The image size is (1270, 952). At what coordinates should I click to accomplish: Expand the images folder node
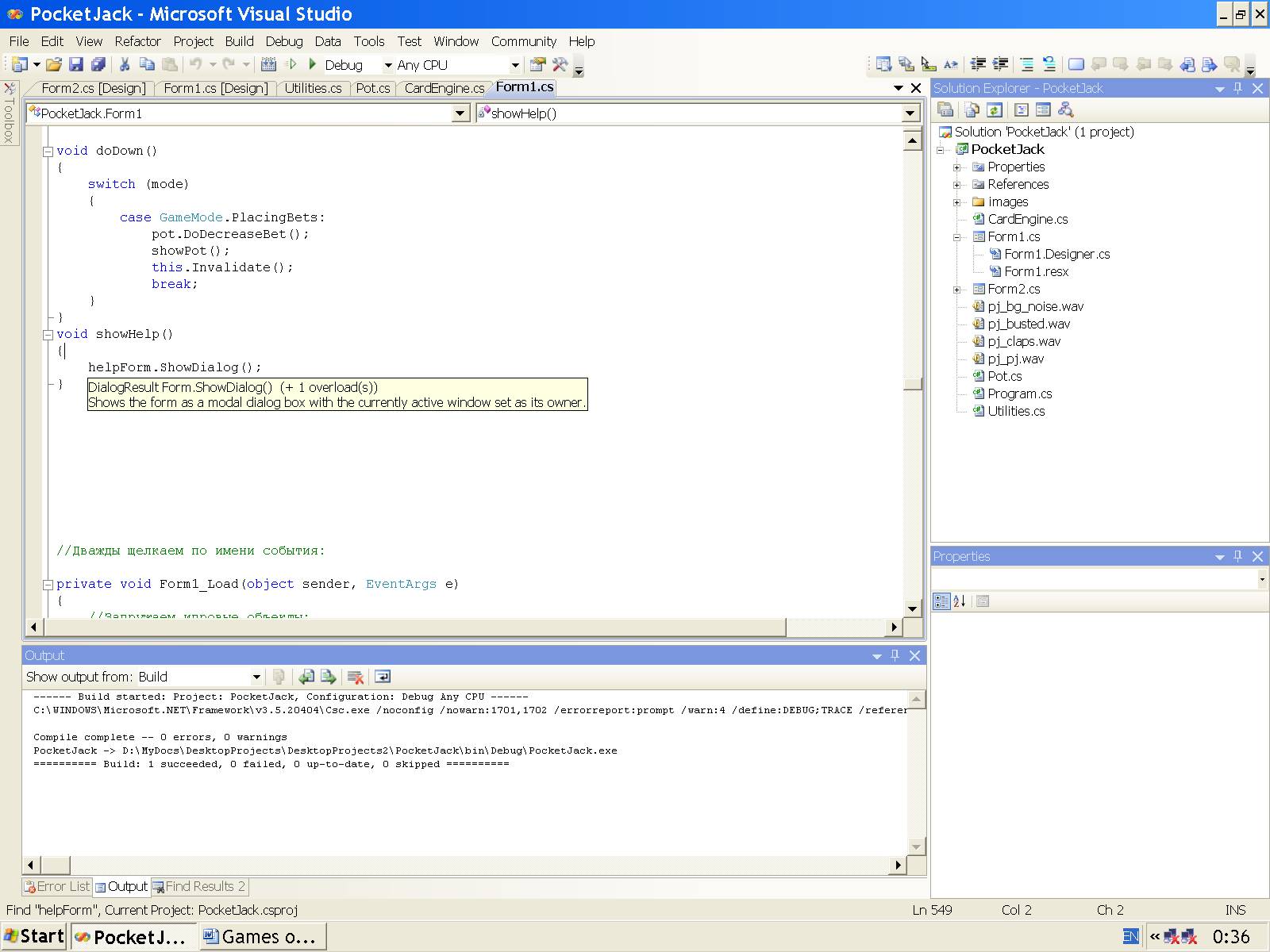(957, 202)
